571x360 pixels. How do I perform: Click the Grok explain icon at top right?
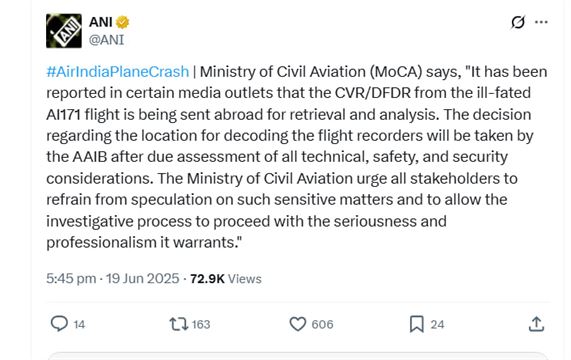(x=518, y=22)
